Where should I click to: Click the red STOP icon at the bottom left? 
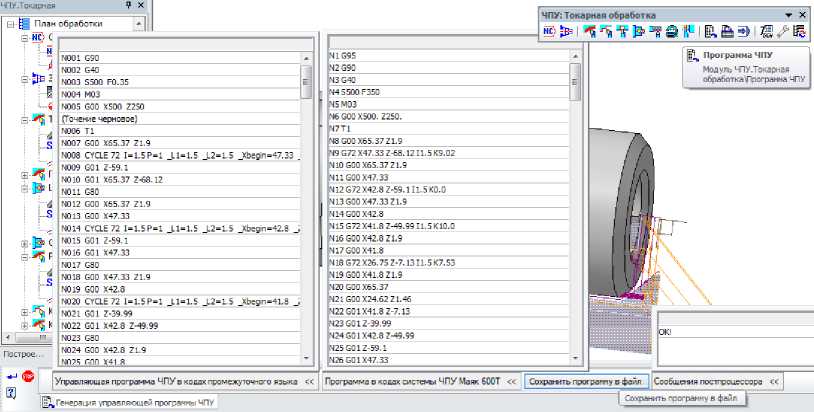click(28, 376)
